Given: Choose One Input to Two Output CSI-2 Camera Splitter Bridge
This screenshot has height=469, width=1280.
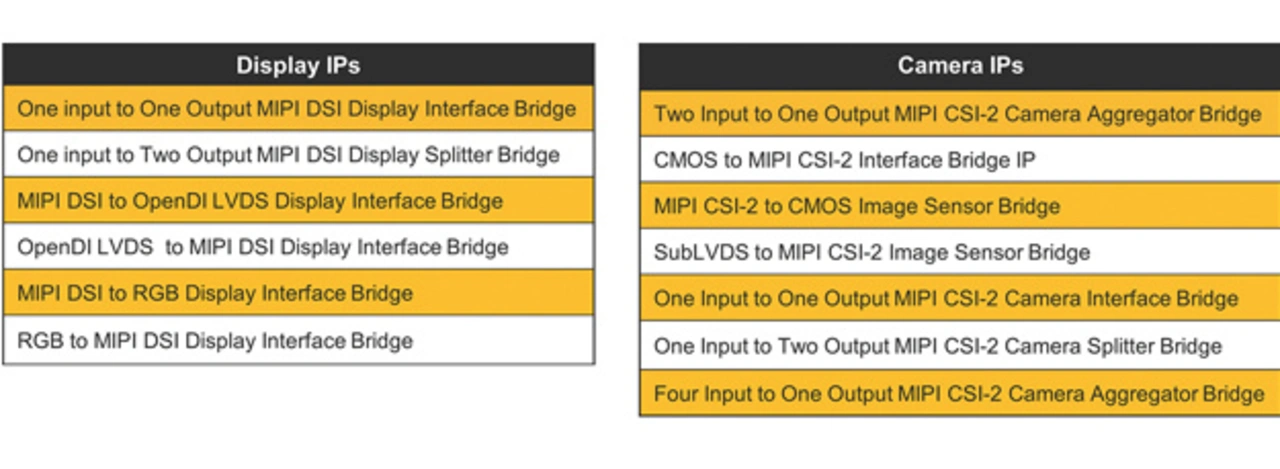Looking at the screenshot, I should (959, 346).
